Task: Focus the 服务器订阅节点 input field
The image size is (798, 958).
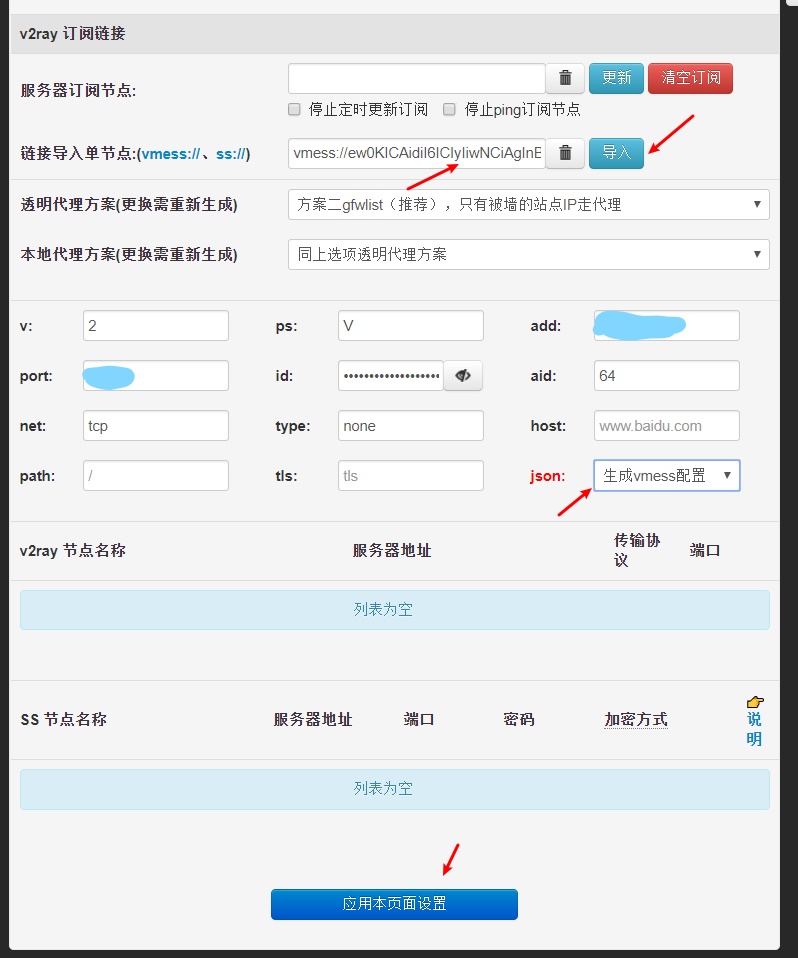Action: point(416,78)
